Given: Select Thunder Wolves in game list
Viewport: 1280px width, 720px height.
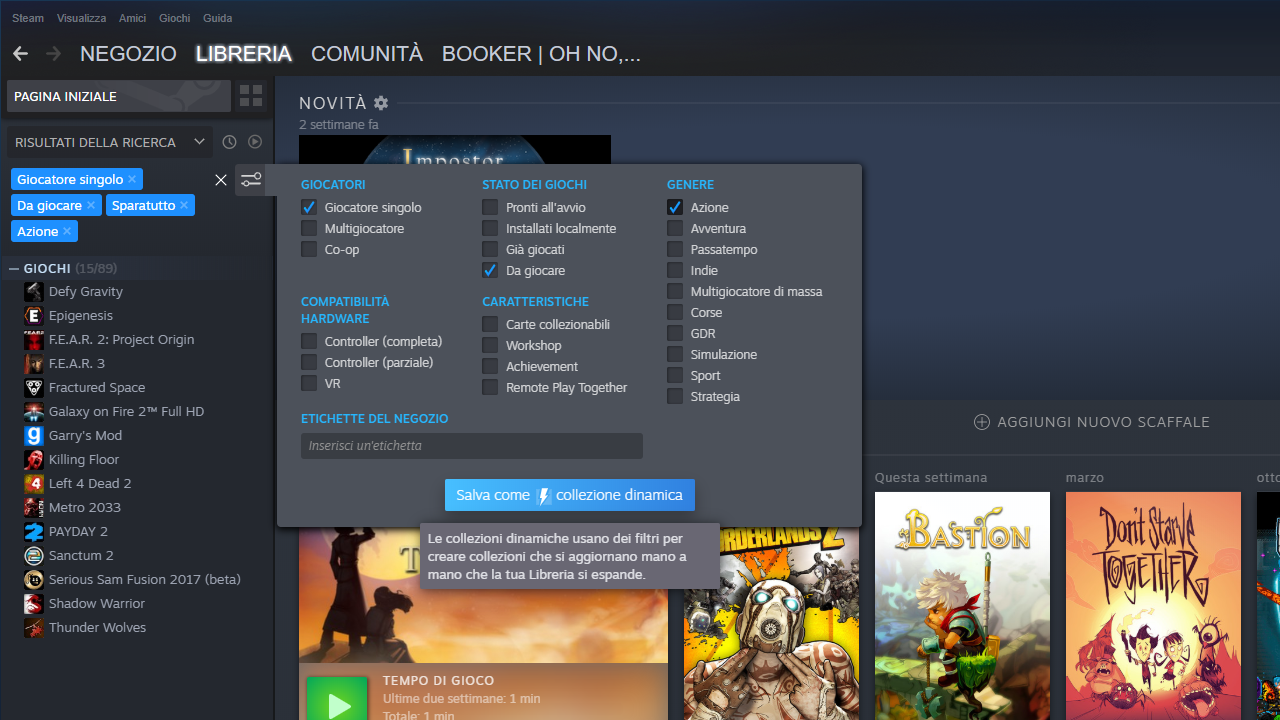Looking at the screenshot, I should [x=97, y=628].
